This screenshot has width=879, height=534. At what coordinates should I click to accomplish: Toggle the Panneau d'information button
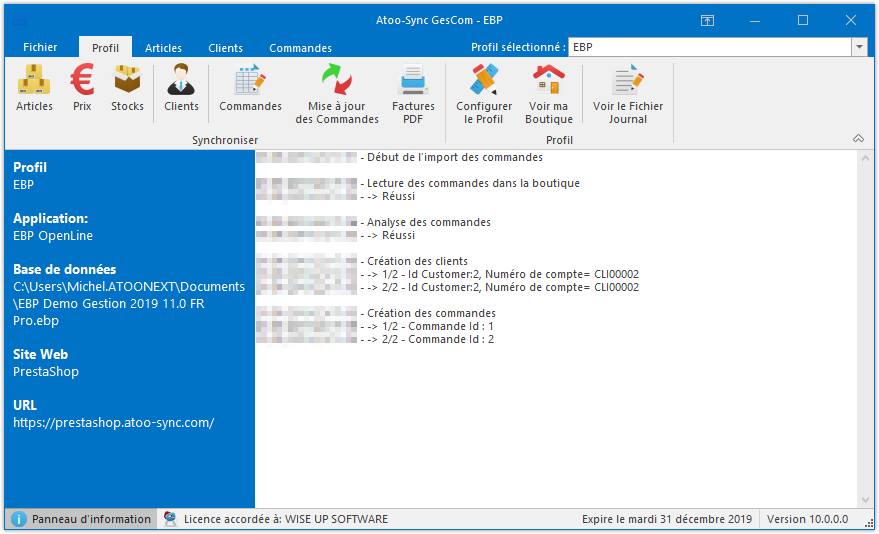pos(82,519)
